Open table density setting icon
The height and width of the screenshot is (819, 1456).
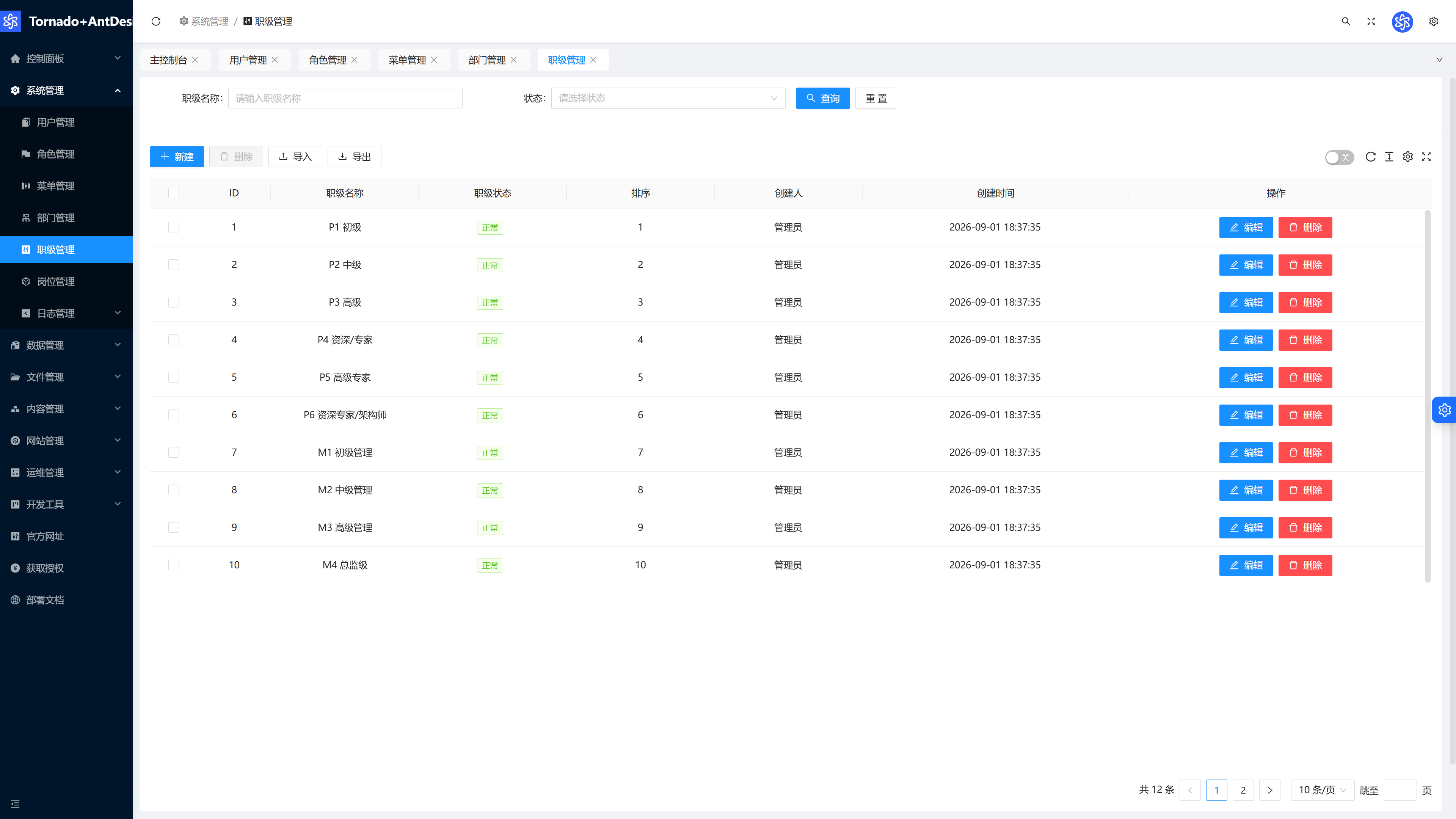[1389, 157]
